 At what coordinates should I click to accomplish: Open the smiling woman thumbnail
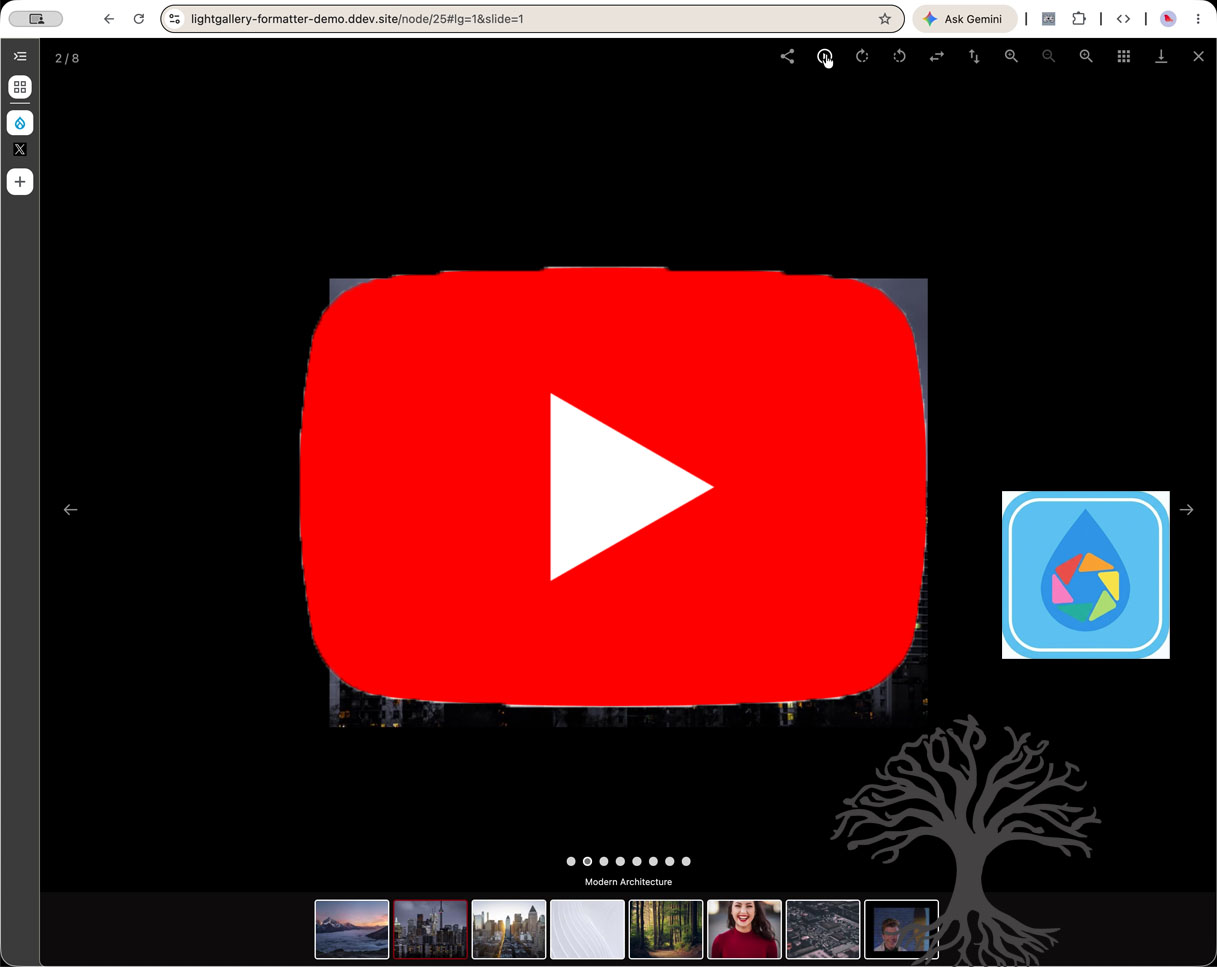(744, 929)
